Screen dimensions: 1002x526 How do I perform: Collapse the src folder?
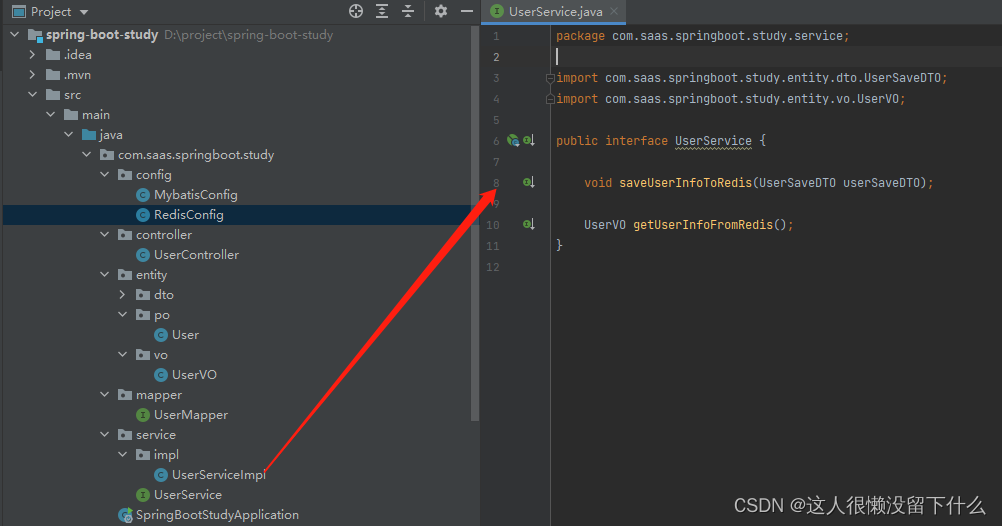coord(33,95)
